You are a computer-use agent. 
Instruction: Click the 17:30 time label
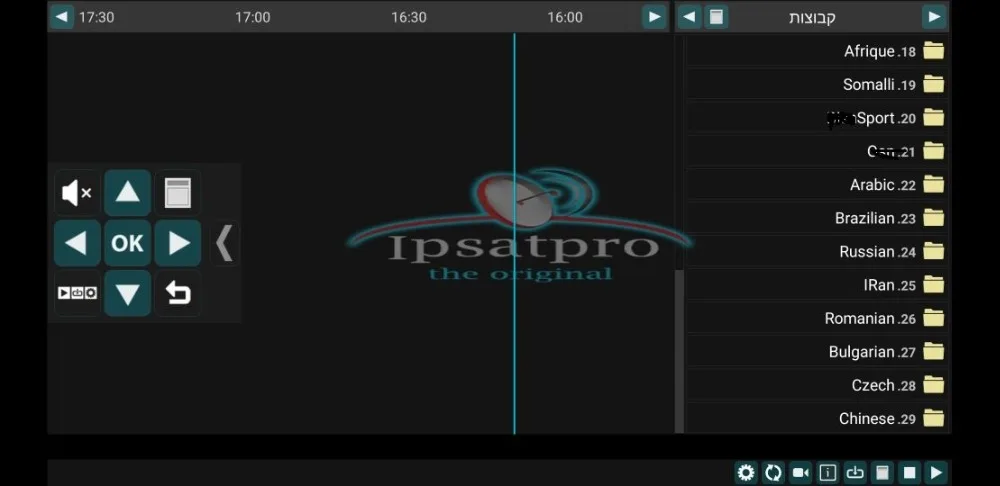(96, 17)
